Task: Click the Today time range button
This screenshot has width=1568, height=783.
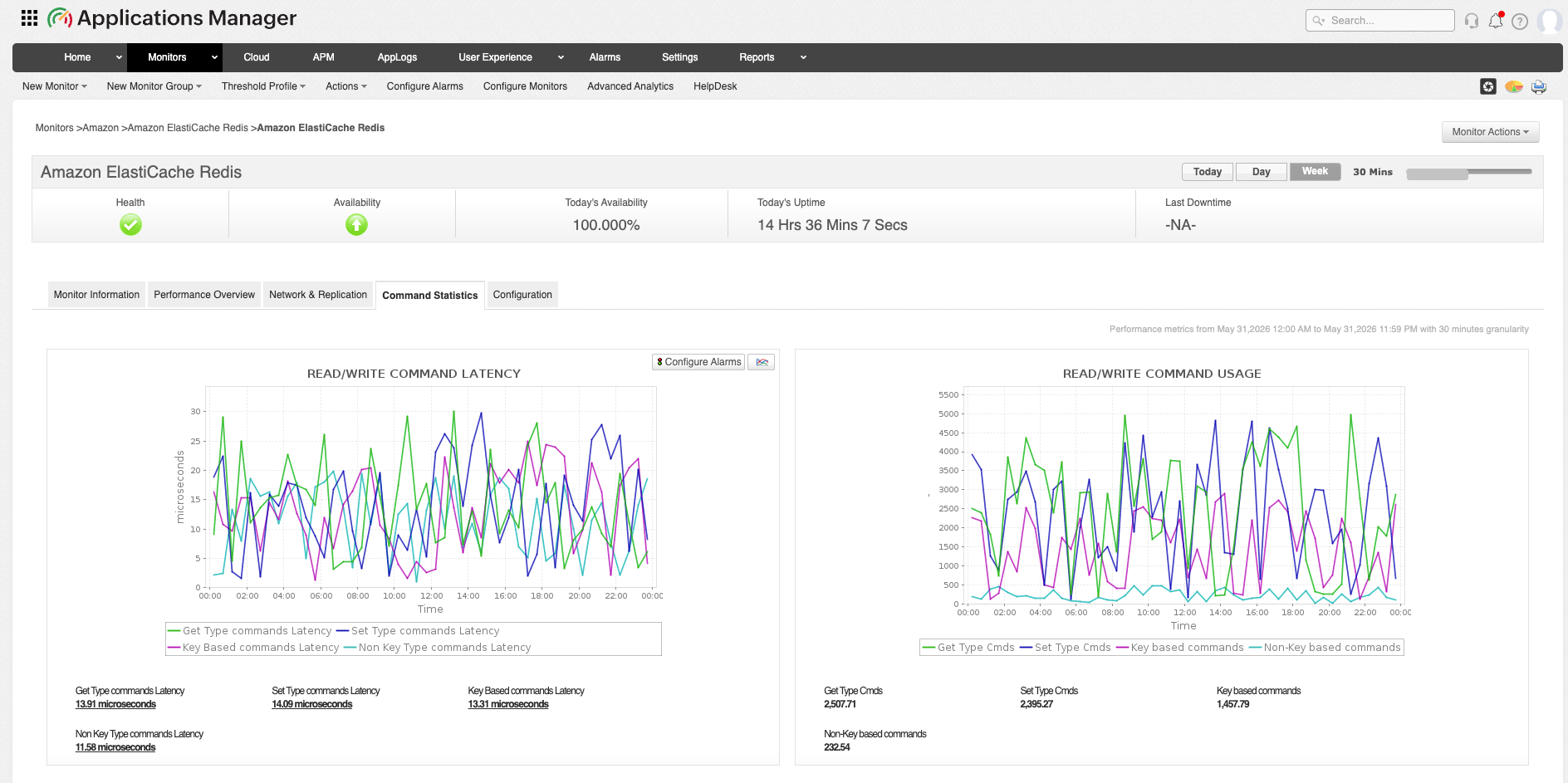Action: pyautogui.click(x=1208, y=172)
